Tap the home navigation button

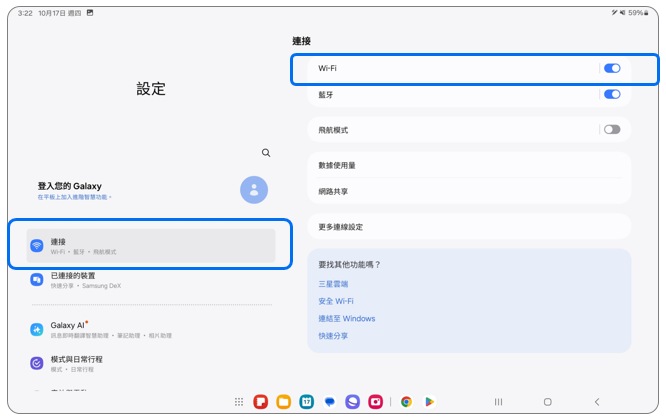click(x=548, y=402)
